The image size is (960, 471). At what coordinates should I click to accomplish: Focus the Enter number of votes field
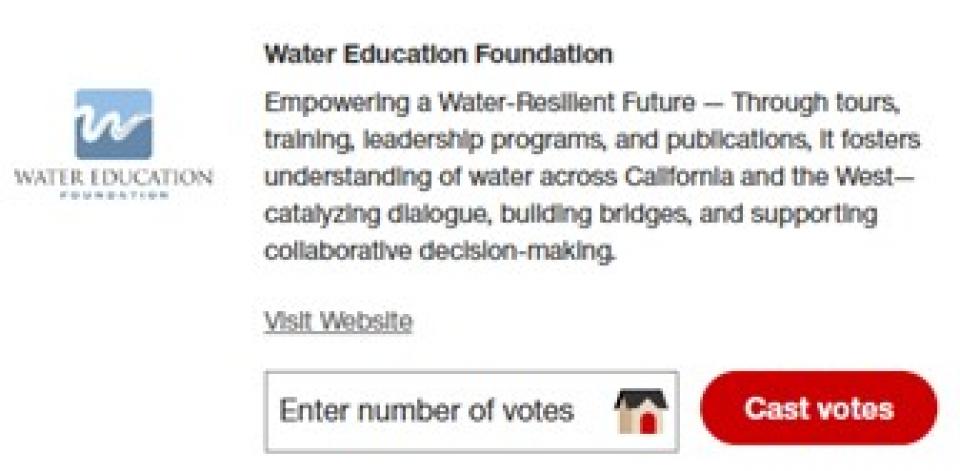click(x=471, y=411)
